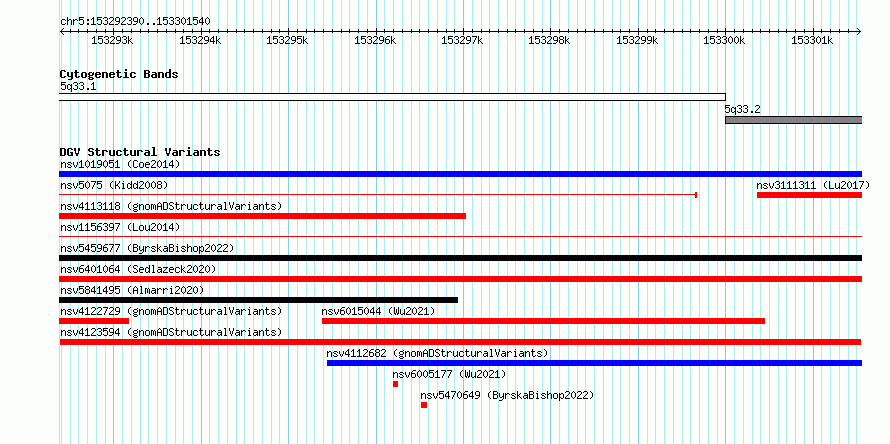Viewport: 890px width, 444px height.
Task: Click the DGV Structural Variants track title
Action: click(140, 152)
